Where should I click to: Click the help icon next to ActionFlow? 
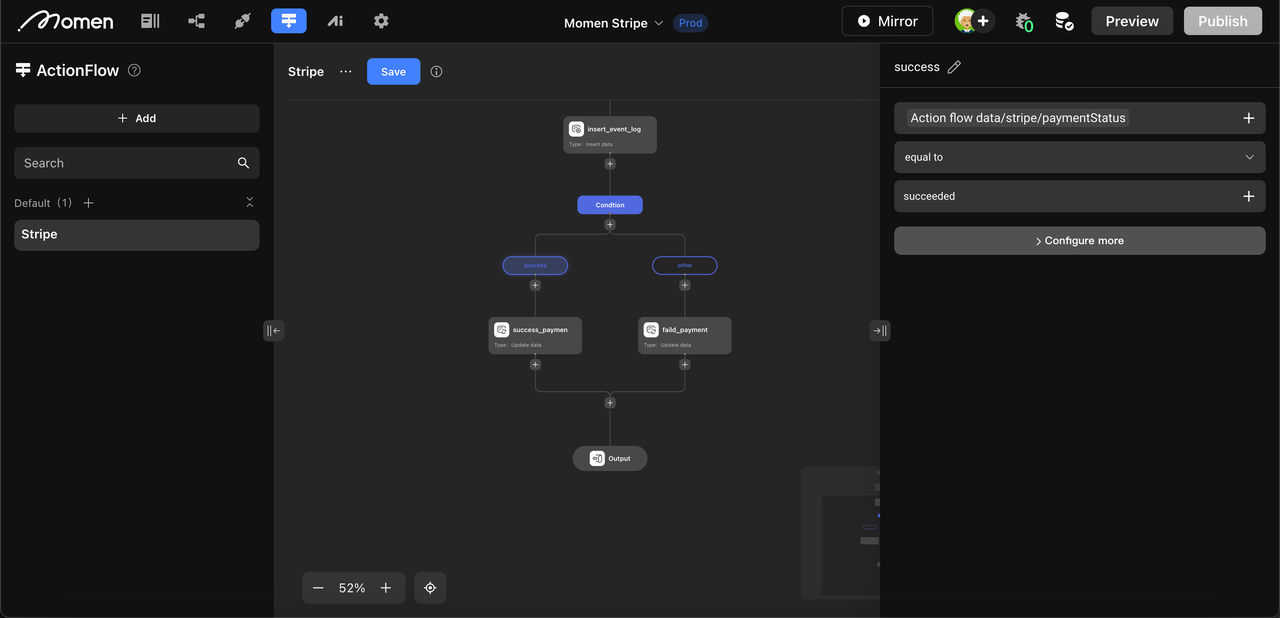coord(135,71)
